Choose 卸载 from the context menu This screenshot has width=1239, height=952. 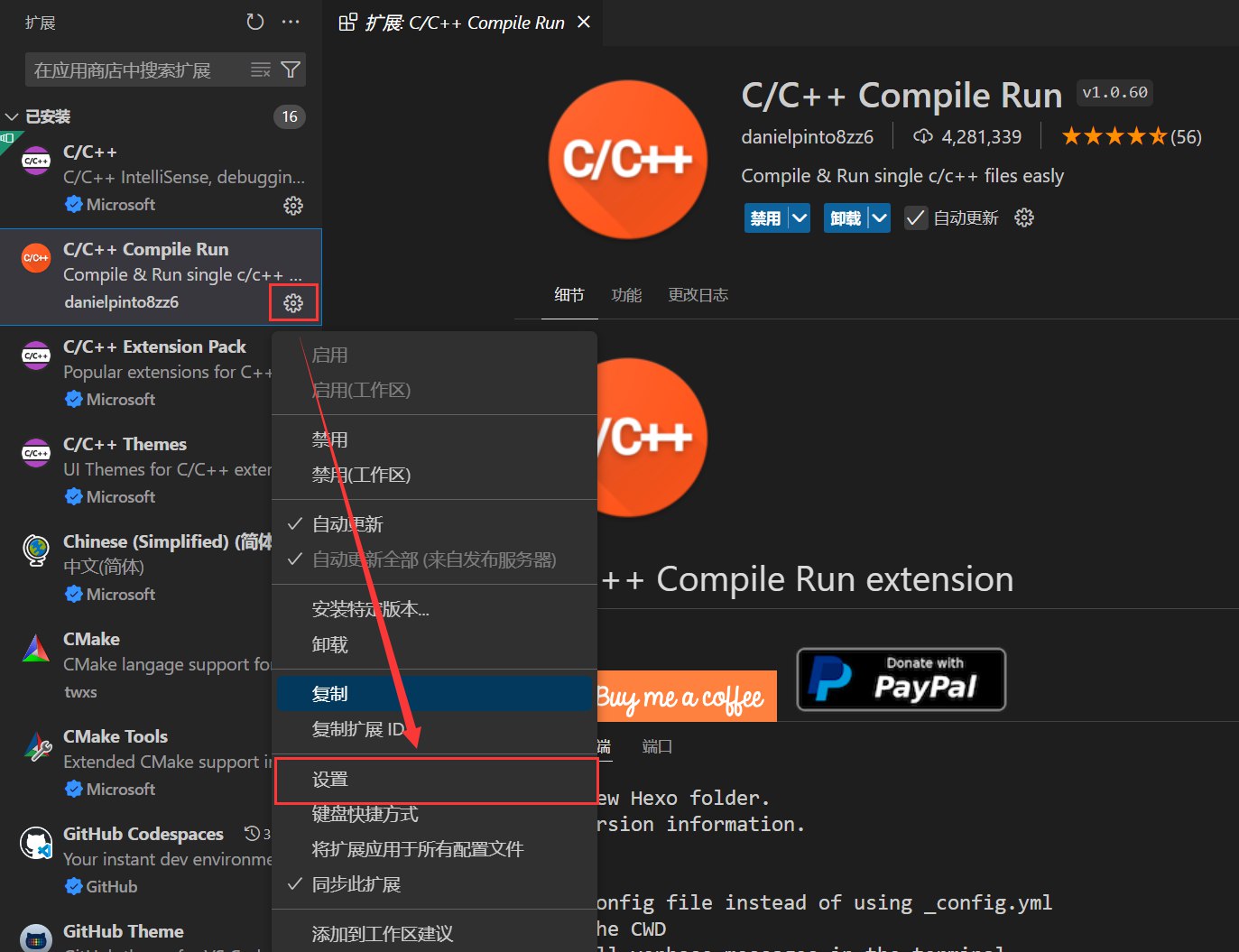(x=434, y=644)
